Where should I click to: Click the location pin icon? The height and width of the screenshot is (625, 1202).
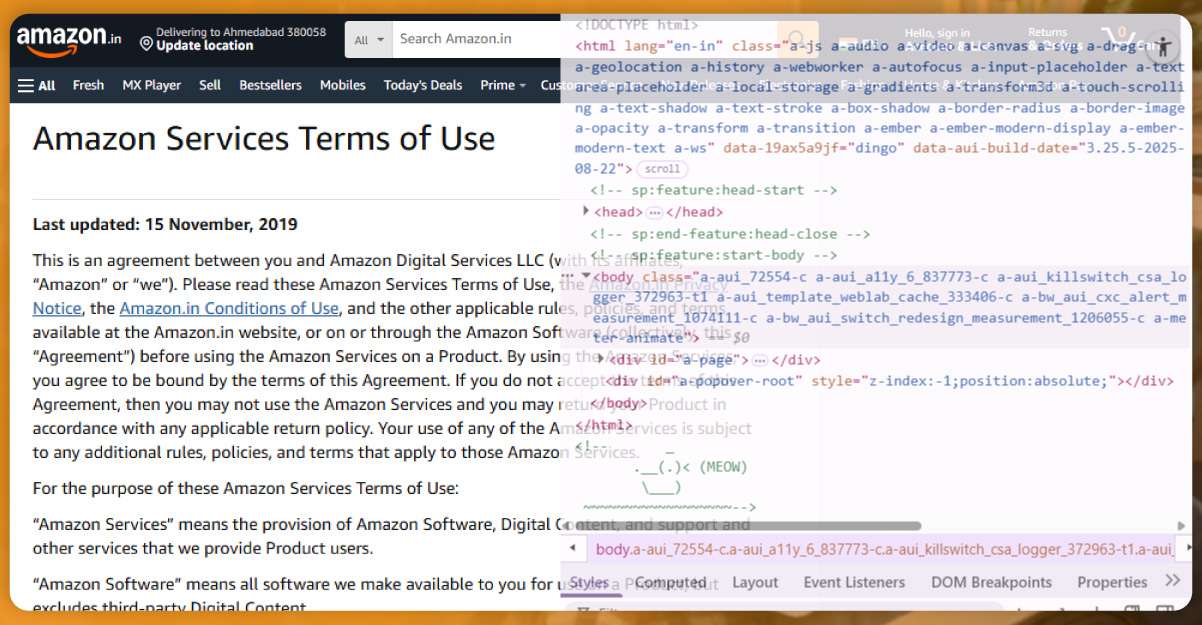pyautogui.click(x=146, y=45)
